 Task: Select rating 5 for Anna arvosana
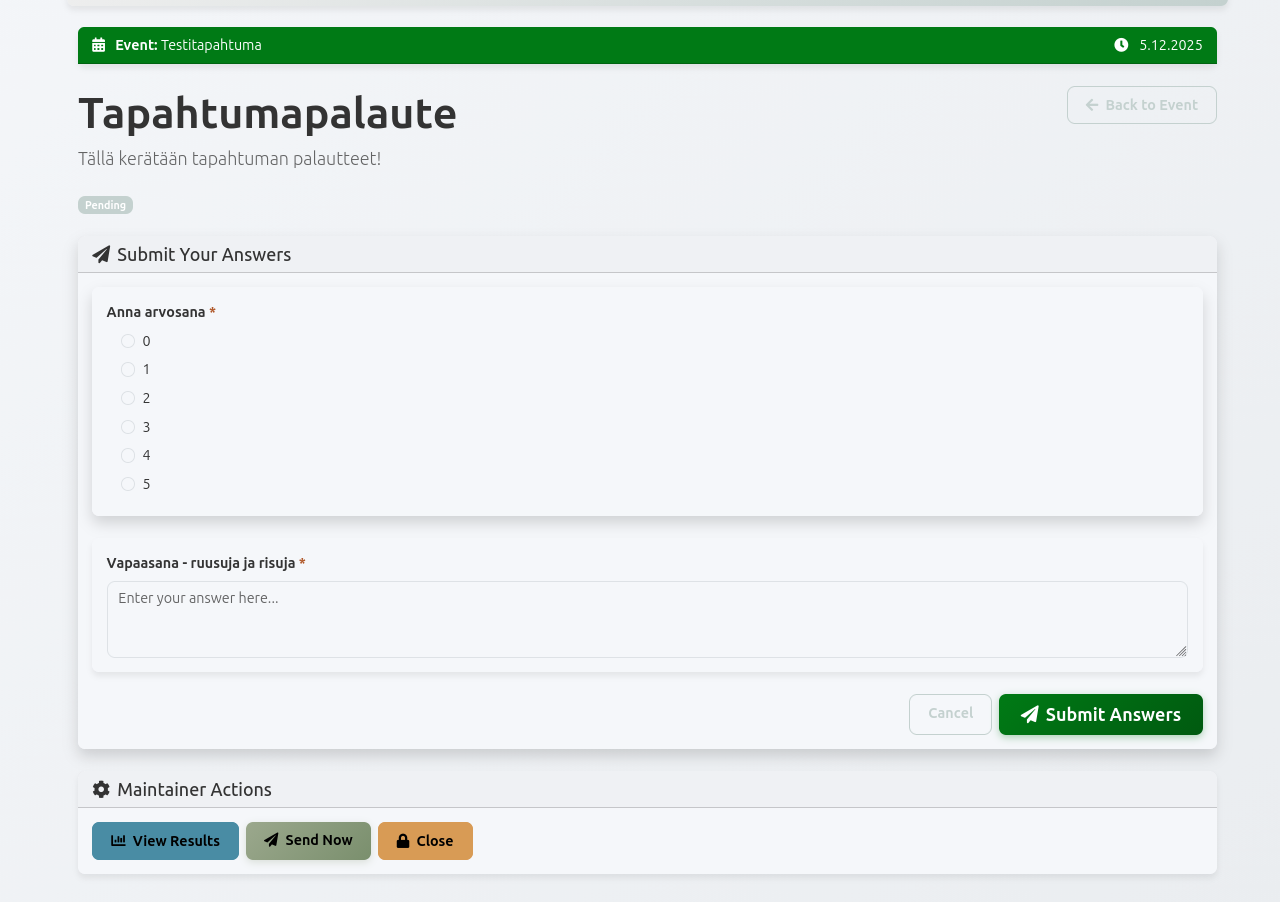point(128,483)
